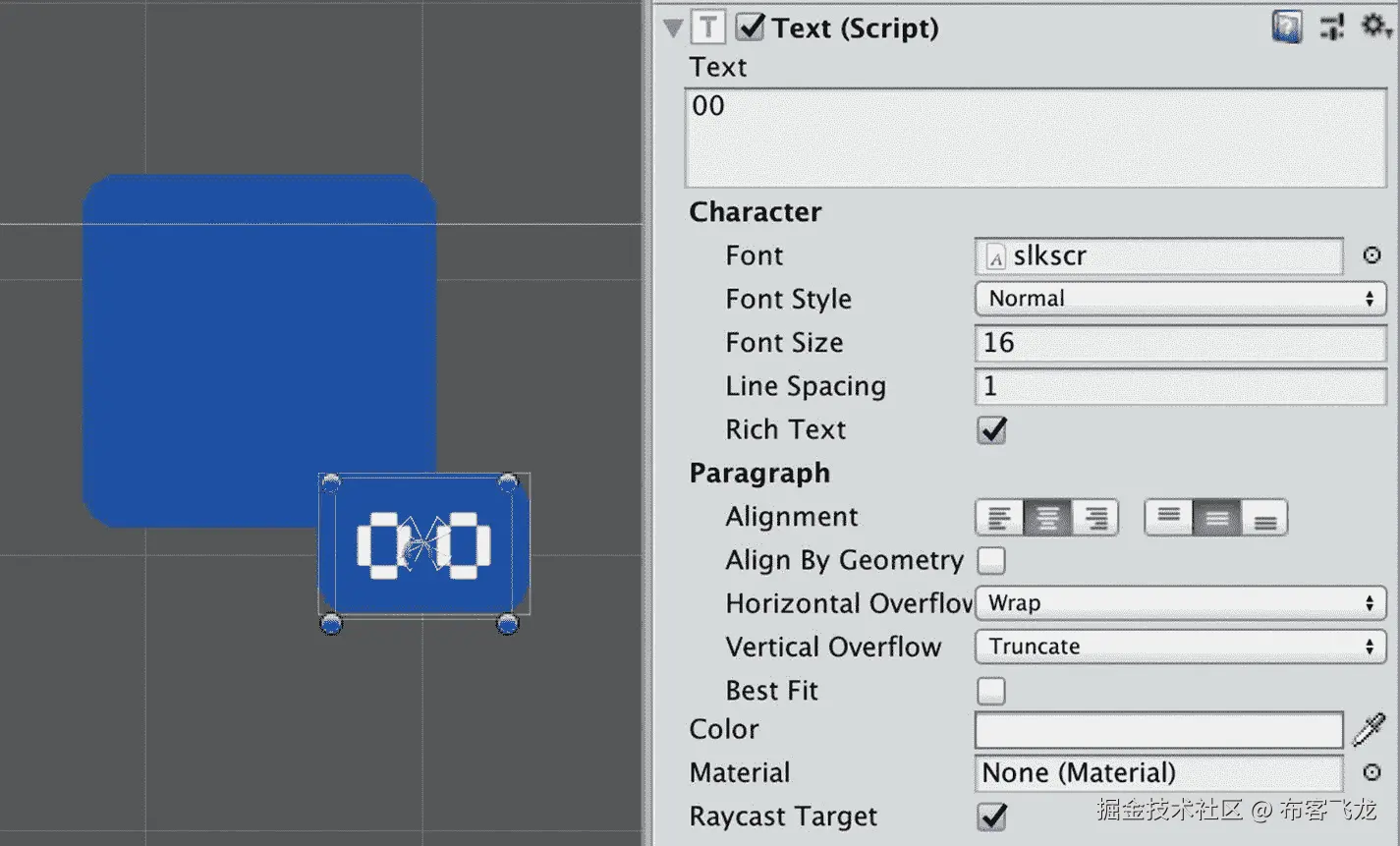This screenshot has width=1400, height=846.
Task: Set horizontal alignment to left
Action: [999, 517]
